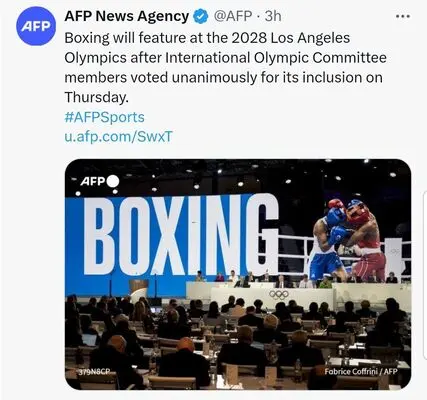Click the Fabrice Coffrini / AFP photo credit
The height and width of the screenshot is (400, 427).
(361, 371)
